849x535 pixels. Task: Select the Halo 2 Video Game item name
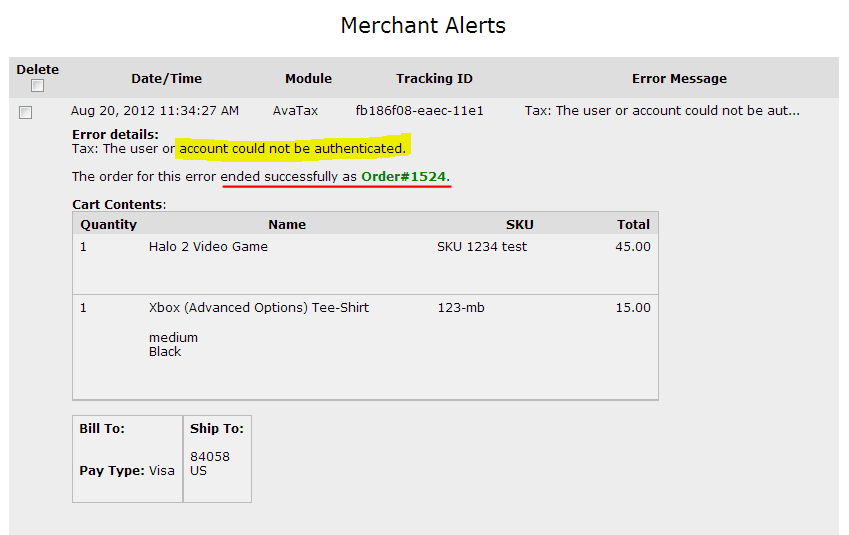[208, 247]
